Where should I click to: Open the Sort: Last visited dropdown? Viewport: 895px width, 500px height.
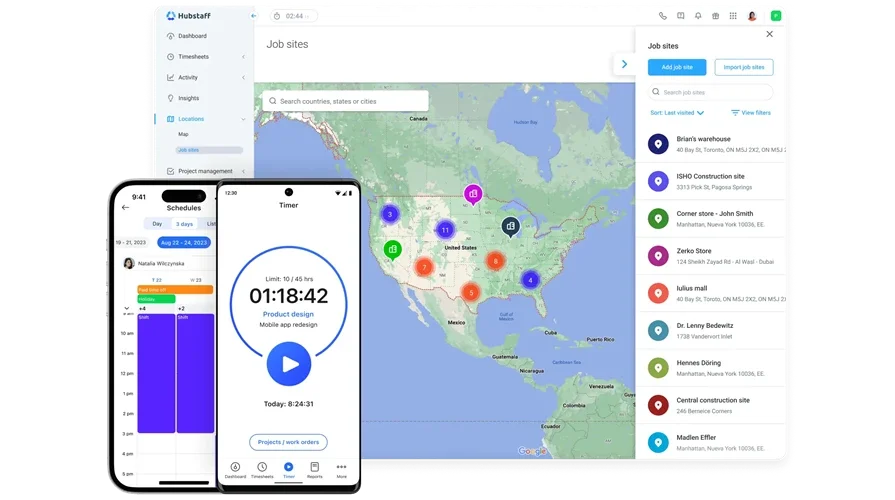678,113
